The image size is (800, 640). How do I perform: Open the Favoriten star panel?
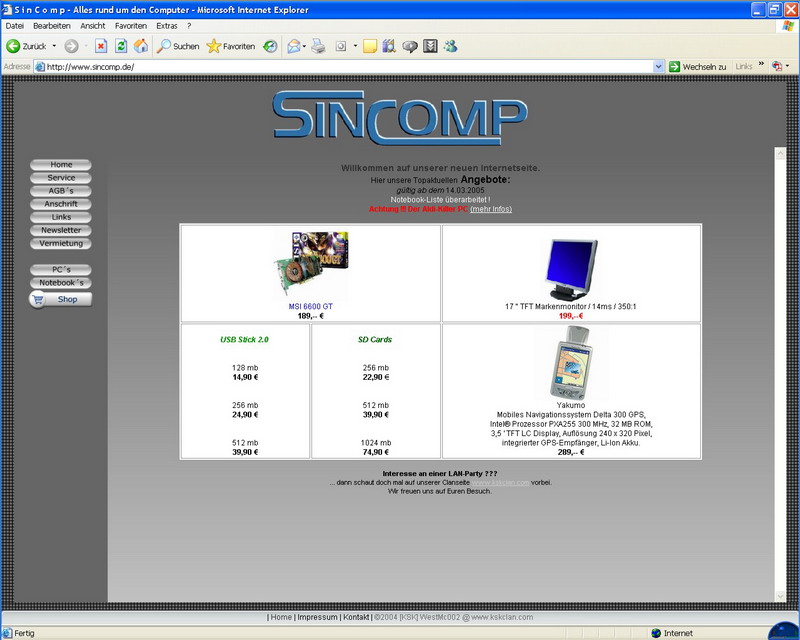pos(231,46)
